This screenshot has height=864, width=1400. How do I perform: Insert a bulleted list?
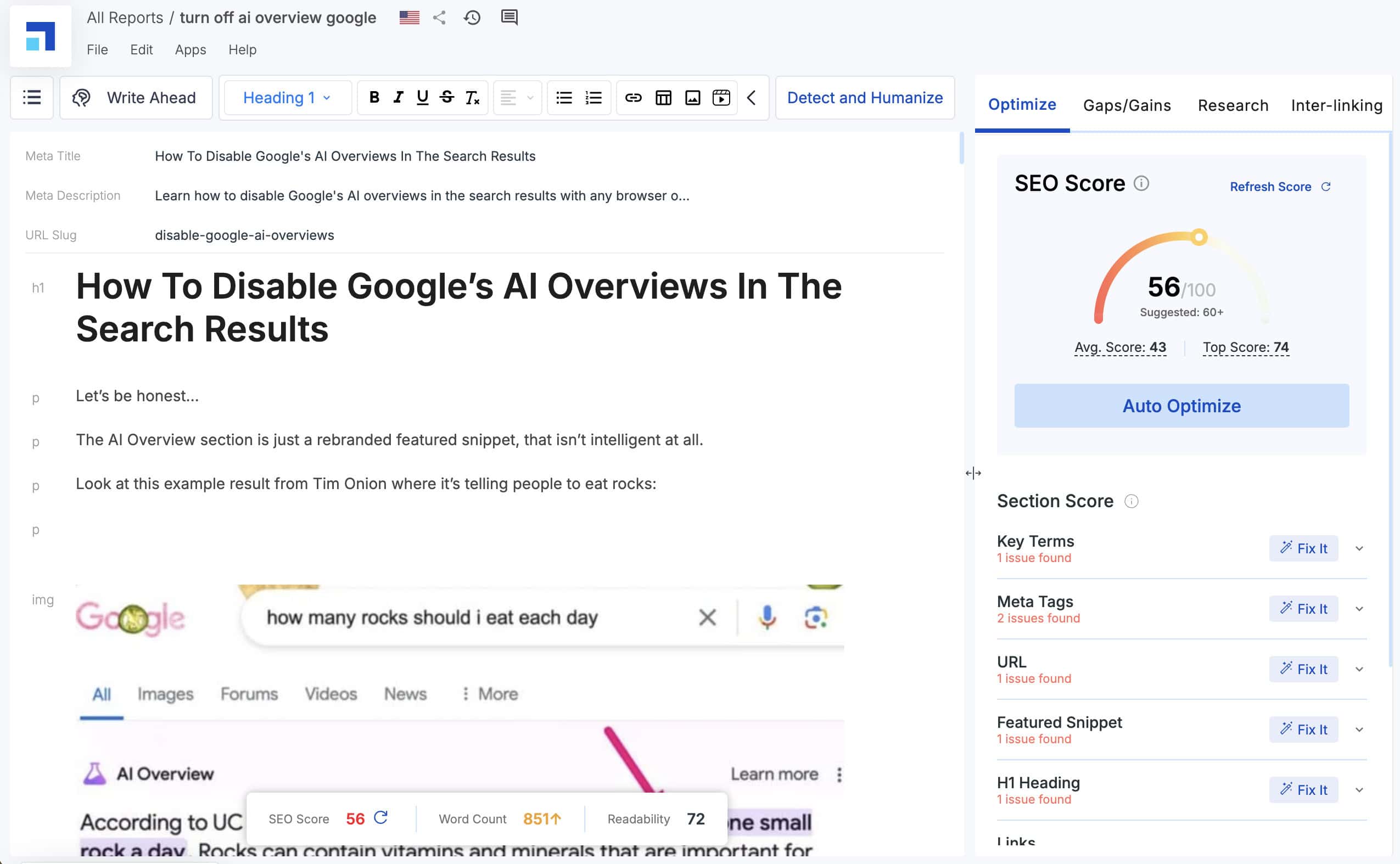pos(564,98)
